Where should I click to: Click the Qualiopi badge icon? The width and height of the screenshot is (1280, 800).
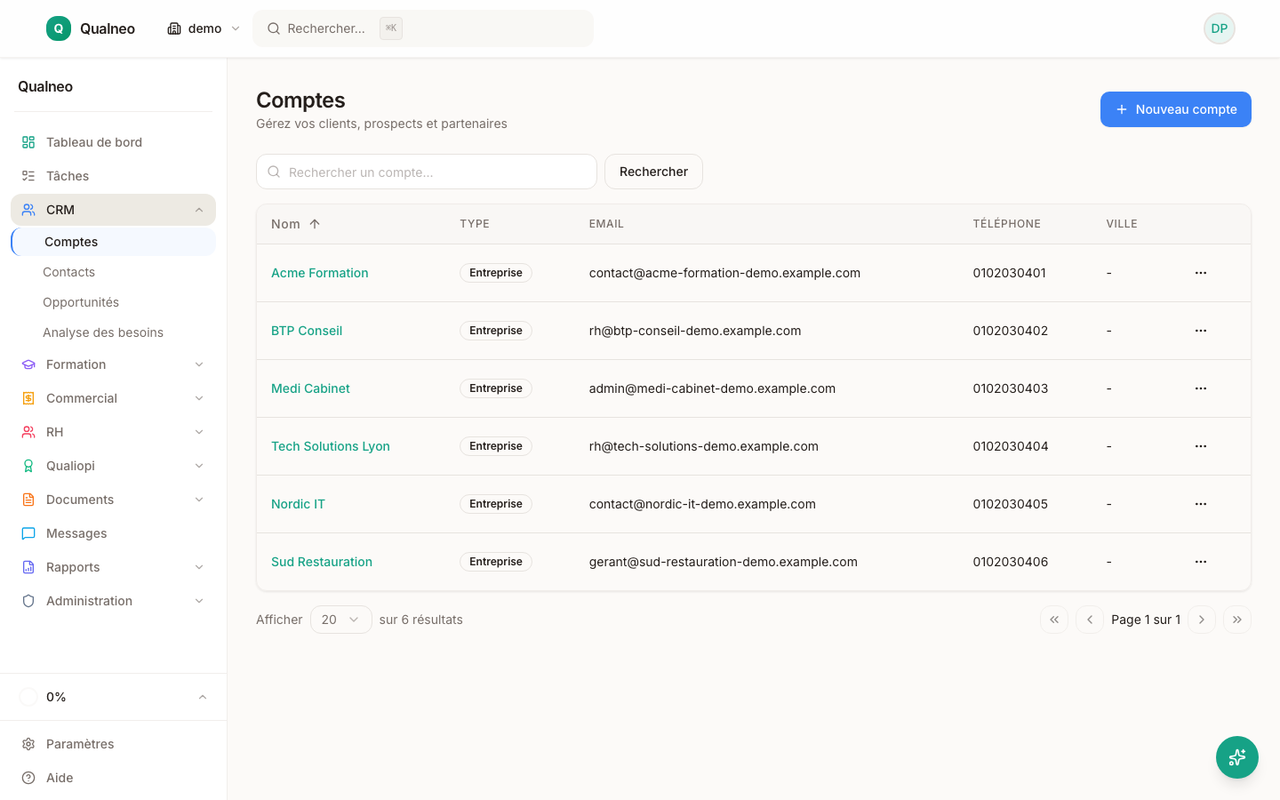[x=28, y=466]
